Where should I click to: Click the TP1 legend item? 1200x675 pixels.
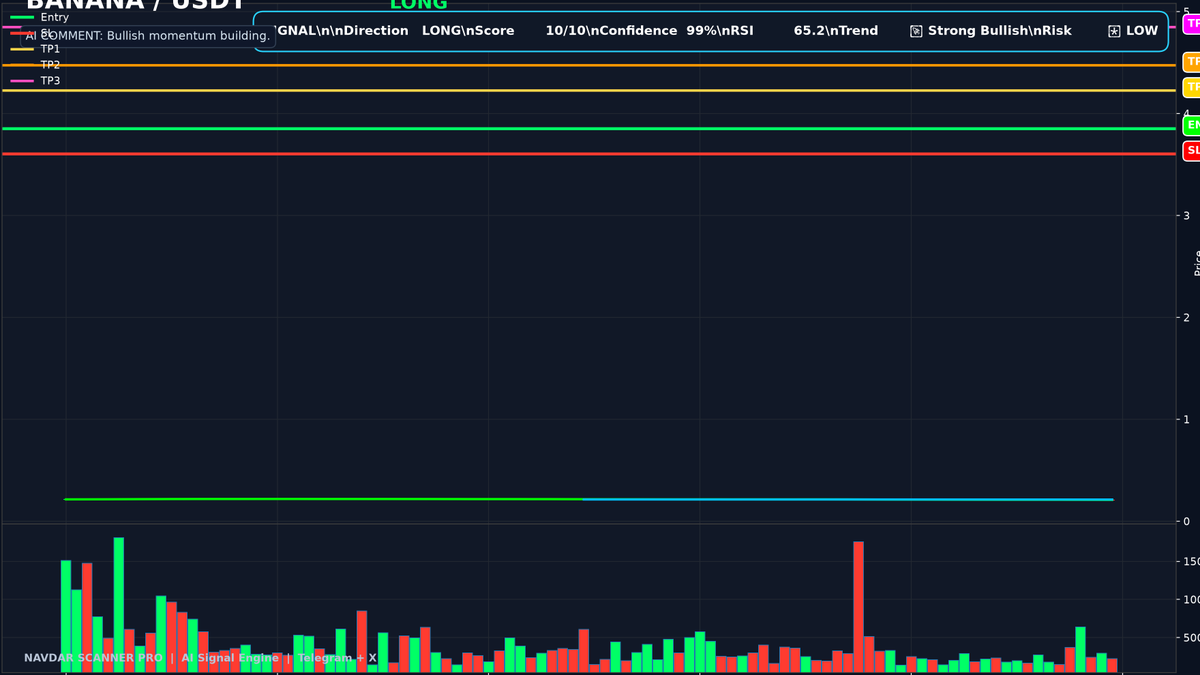tap(36, 48)
